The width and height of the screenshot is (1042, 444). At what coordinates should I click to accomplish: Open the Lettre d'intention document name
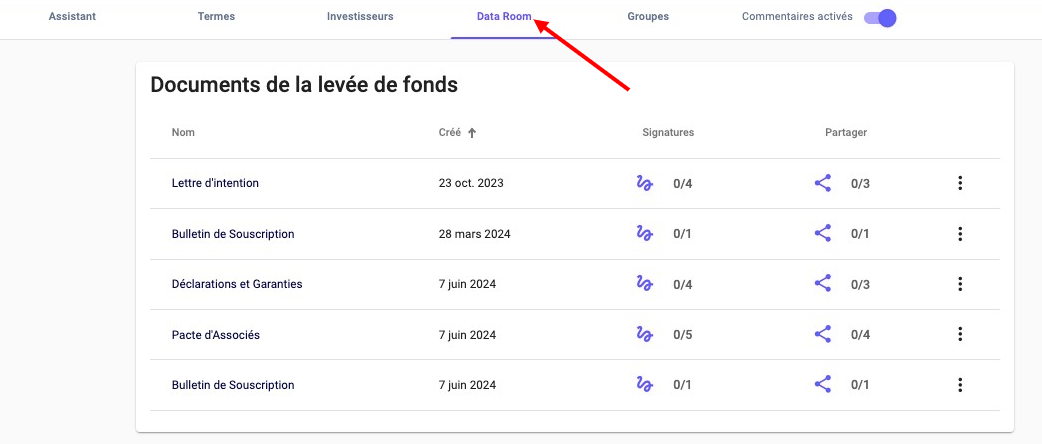[x=215, y=184]
